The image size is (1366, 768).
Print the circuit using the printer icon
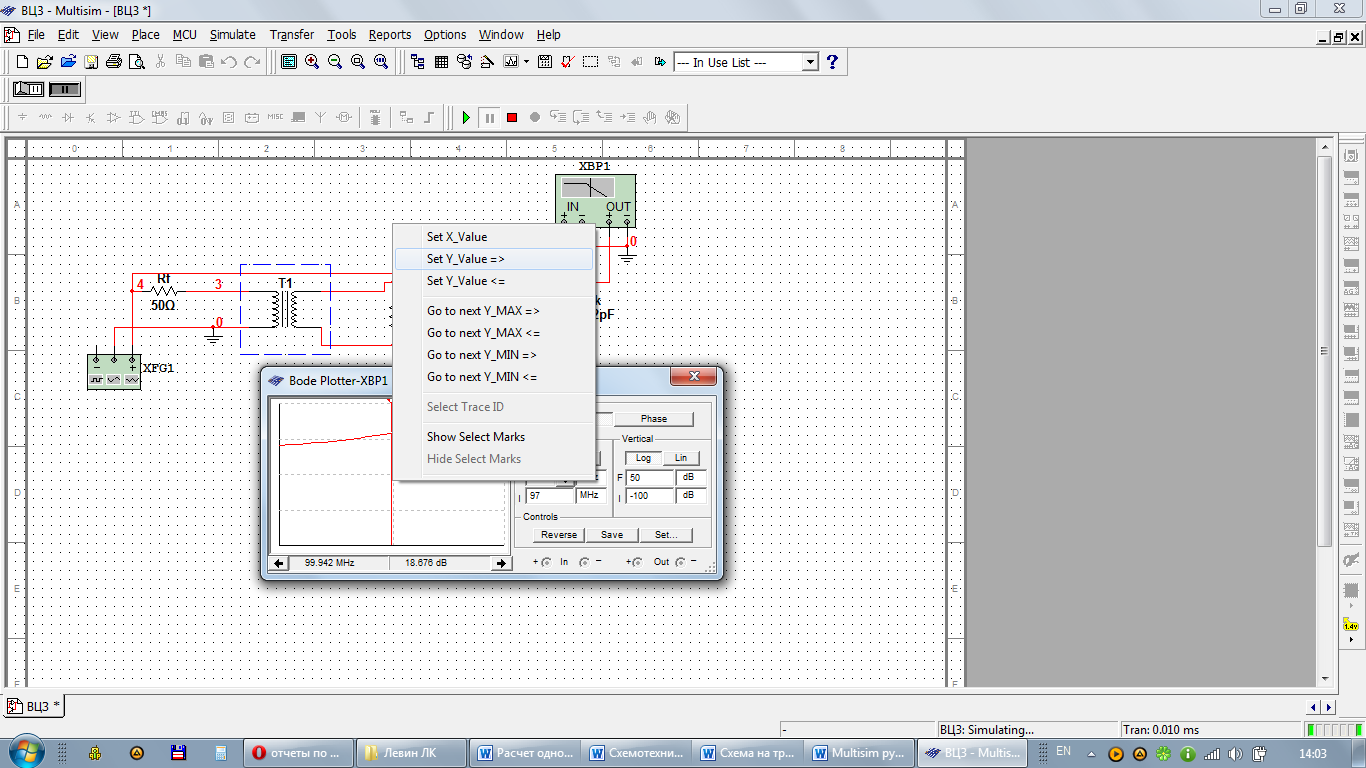(x=114, y=62)
